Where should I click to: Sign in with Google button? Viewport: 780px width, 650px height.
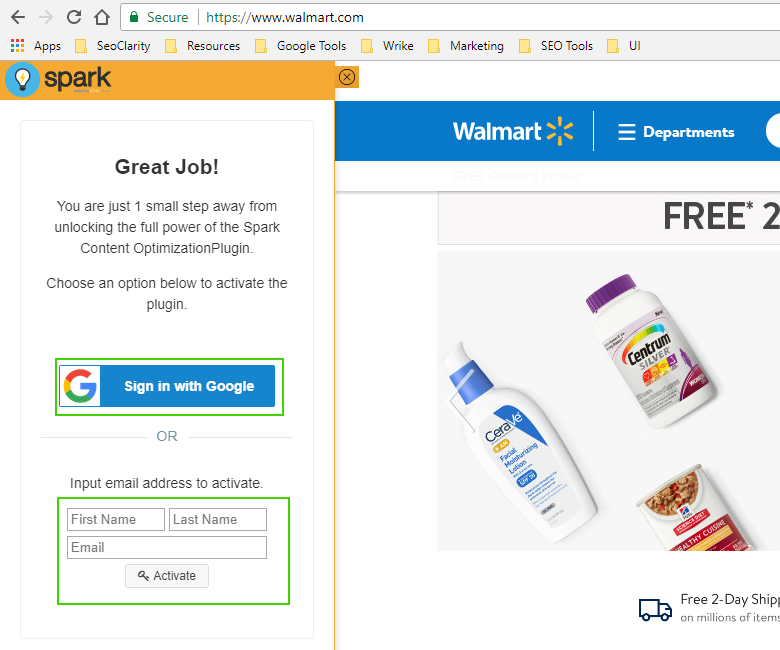pyautogui.click(x=167, y=386)
